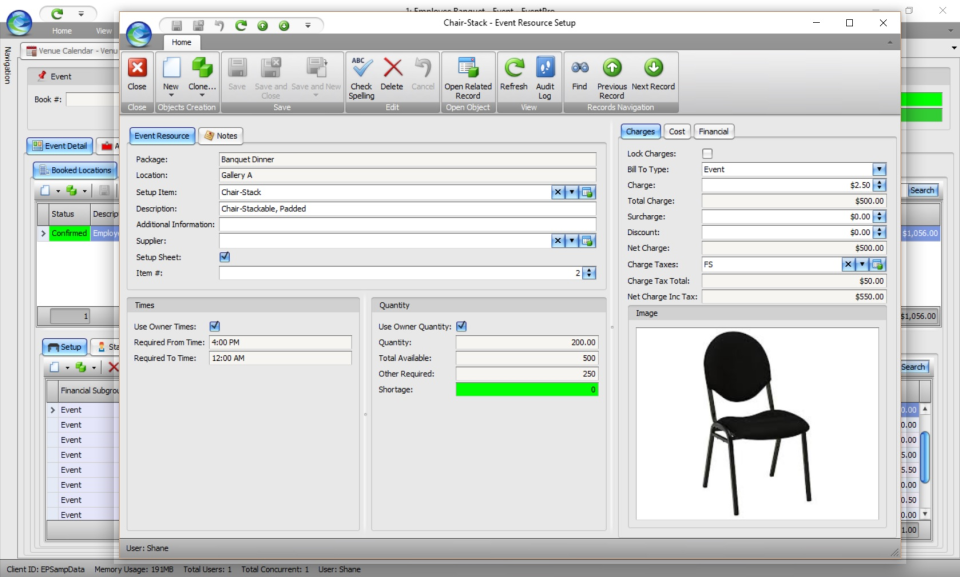960x577 pixels.
Task: Open the New button dropdown arrow
Action: 171,96
